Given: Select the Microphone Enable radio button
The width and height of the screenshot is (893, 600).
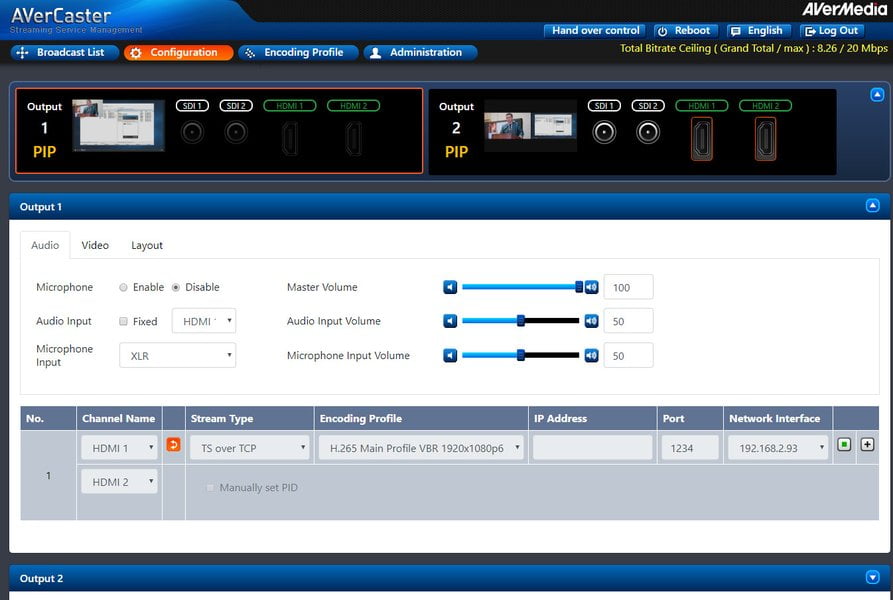Looking at the screenshot, I should (x=123, y=287).
